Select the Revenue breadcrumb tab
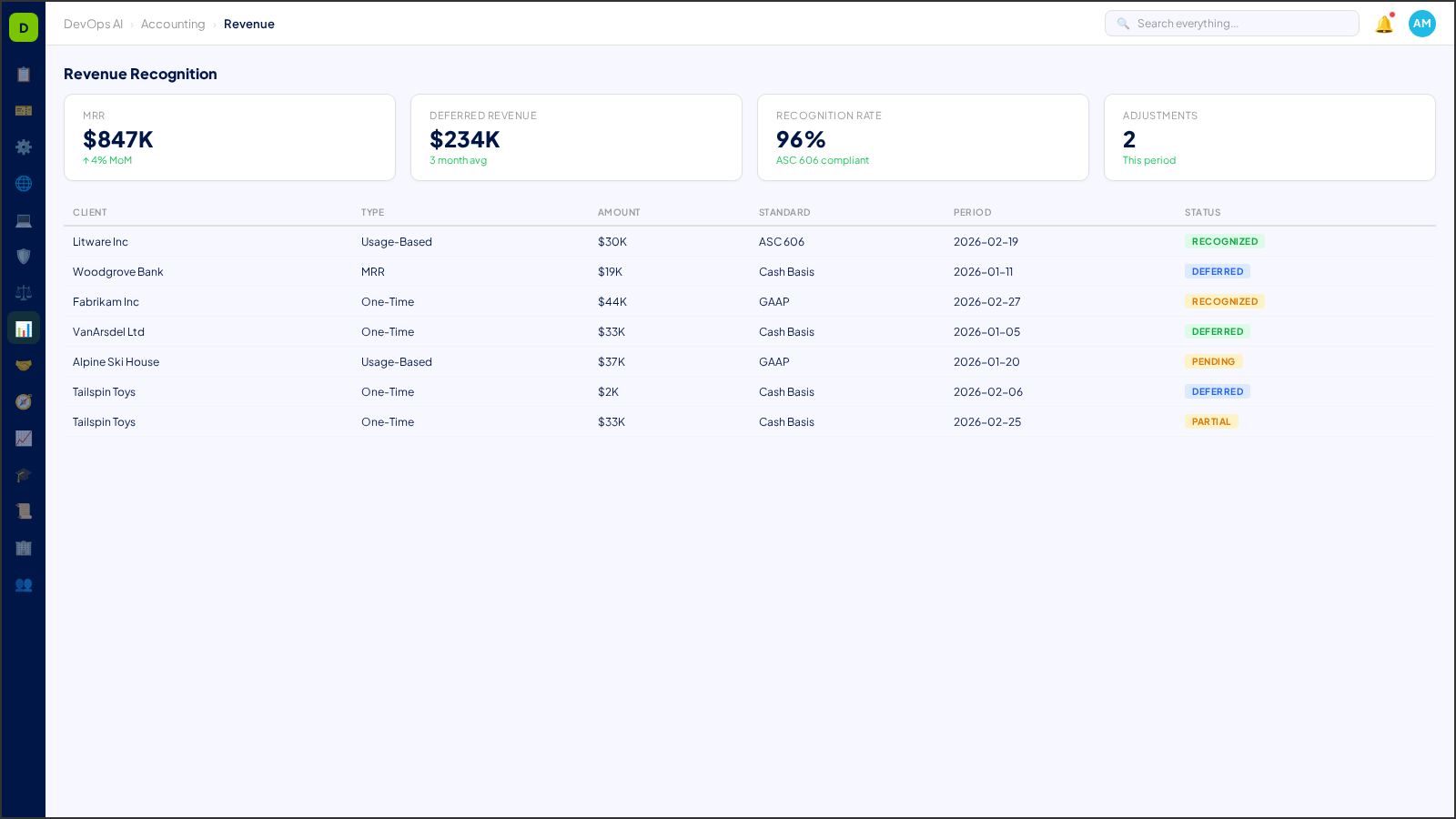1456x819 pixels. tap(248, 24)
